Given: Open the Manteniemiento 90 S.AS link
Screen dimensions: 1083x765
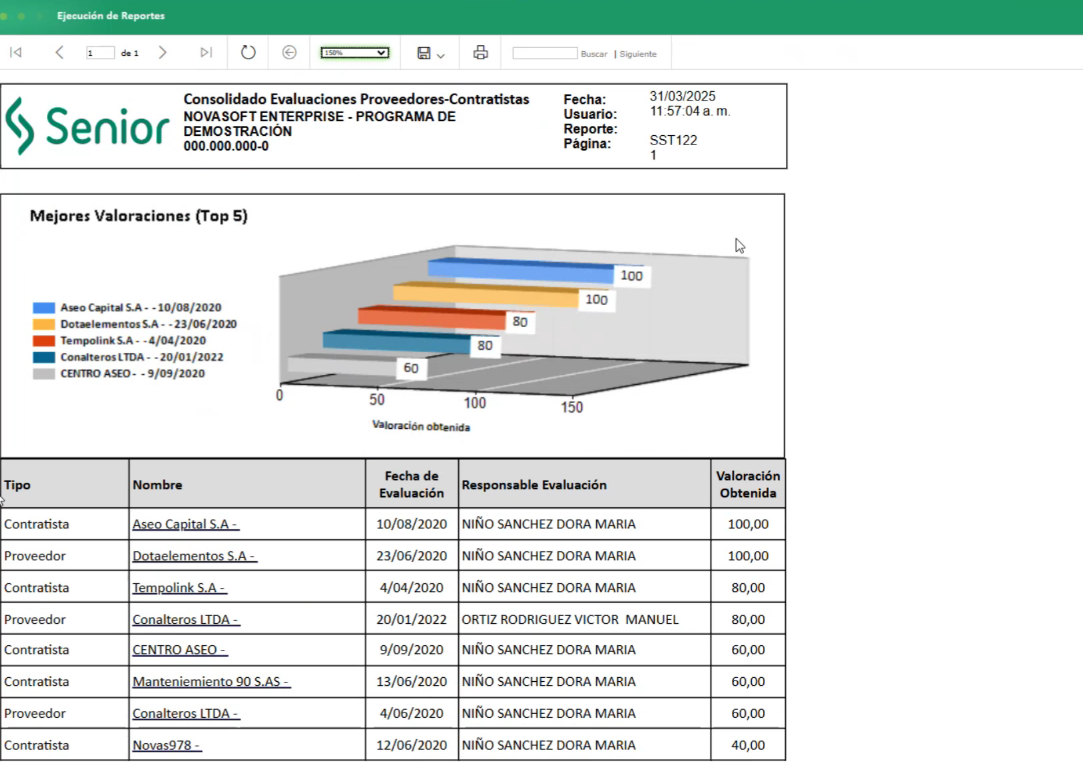Looking at the screenshot, I should tap(211, 682).
